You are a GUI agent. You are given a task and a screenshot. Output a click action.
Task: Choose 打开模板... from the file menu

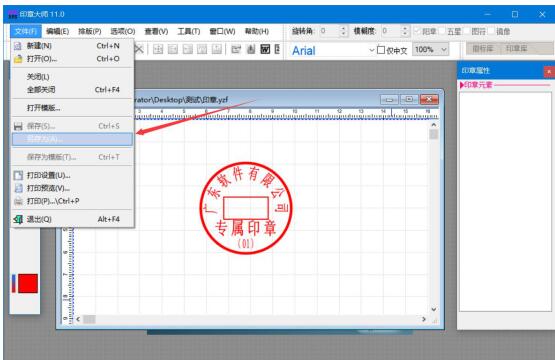(73, 108)
